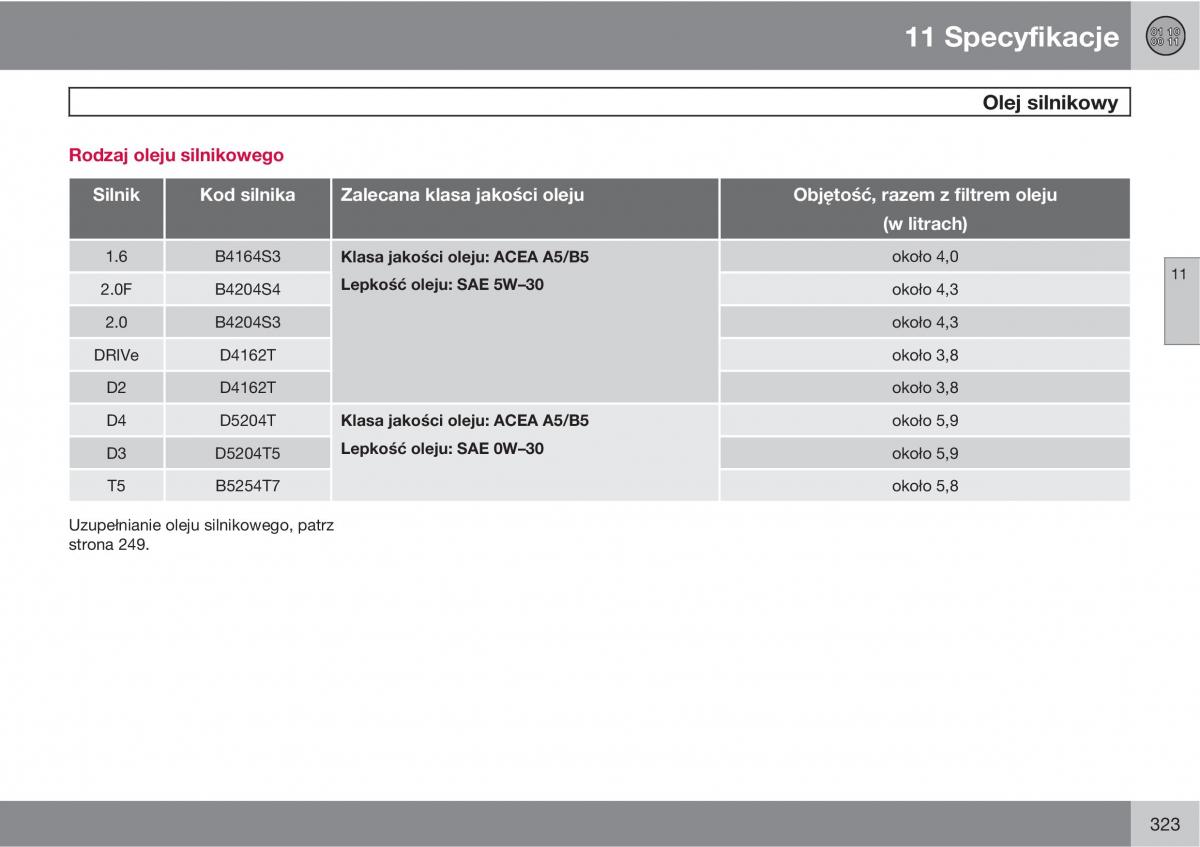The height and width of the screenshot is (847, 1200).
Task: Click 'około 3,8' in the DRIVe row
Action: click(x=925, y=354)
